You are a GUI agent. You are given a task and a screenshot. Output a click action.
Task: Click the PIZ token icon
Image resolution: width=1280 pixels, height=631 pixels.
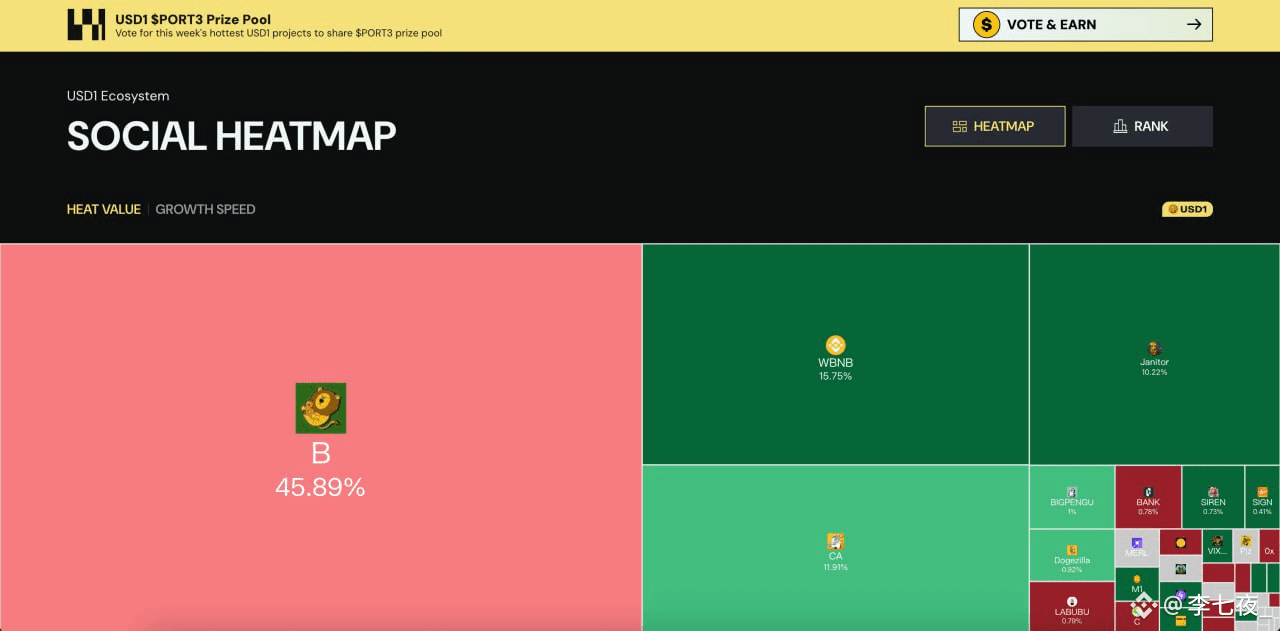tap(1246, 541)
